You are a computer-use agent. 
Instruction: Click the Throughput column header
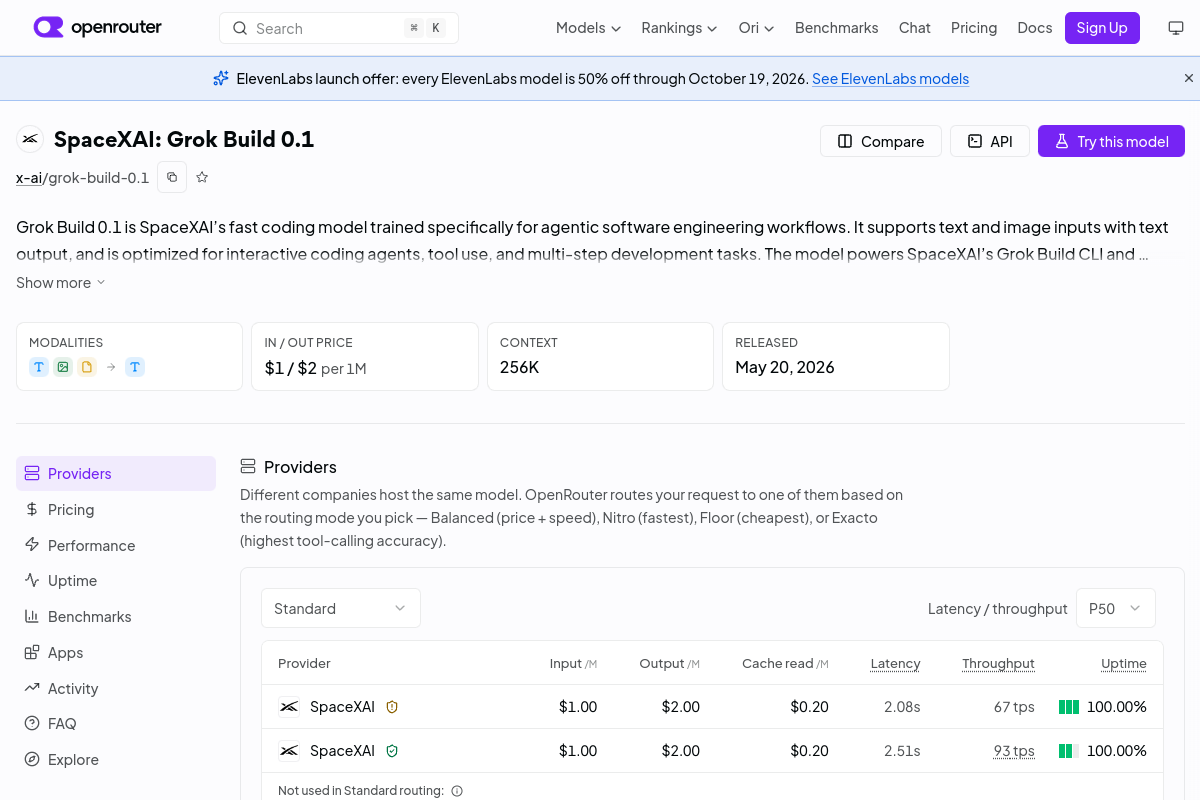(998, 663)
